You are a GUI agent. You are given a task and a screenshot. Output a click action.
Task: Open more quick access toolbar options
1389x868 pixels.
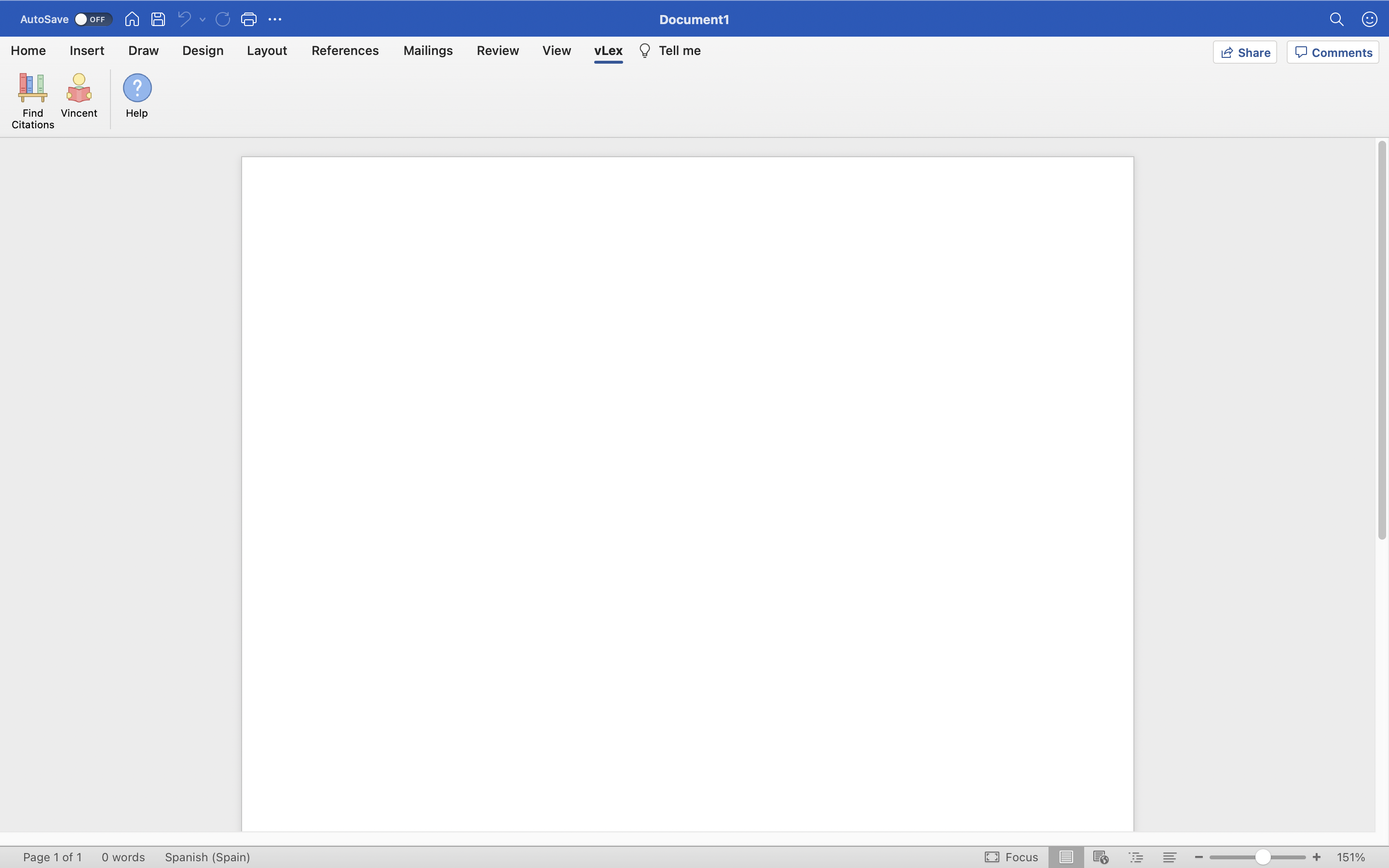[x=275, y=19]
